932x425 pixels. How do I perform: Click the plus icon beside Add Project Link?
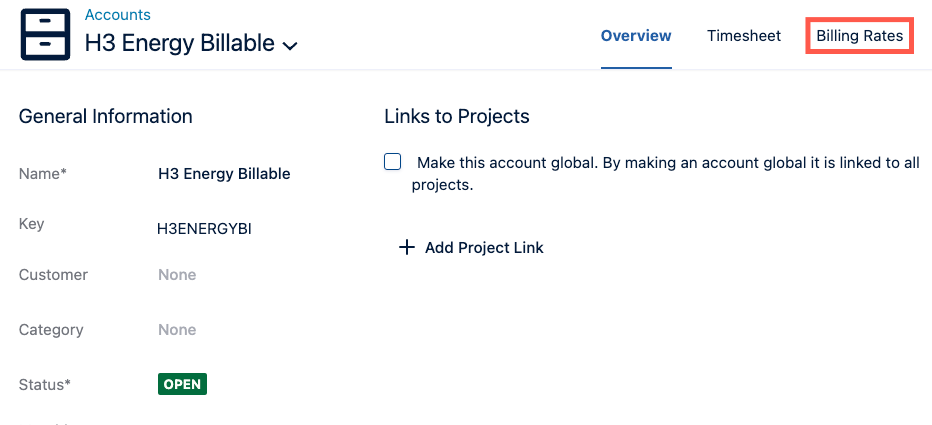[x=406, y=248]
